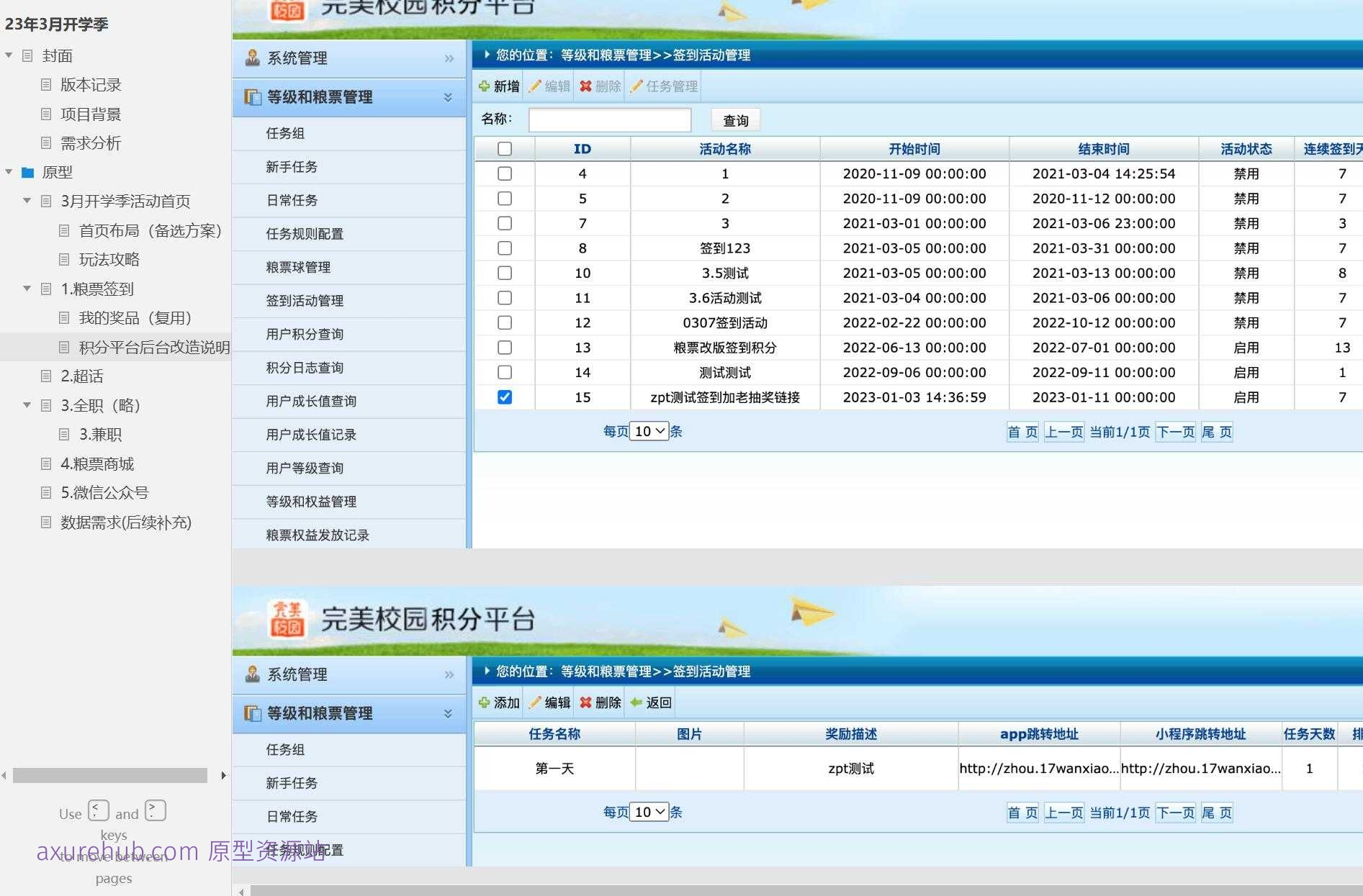Image resolution: width=1363 pixels, height=896 pixels.
Task: Go to 尾页 (last page) link
Action: click(x=1217, y=432)
